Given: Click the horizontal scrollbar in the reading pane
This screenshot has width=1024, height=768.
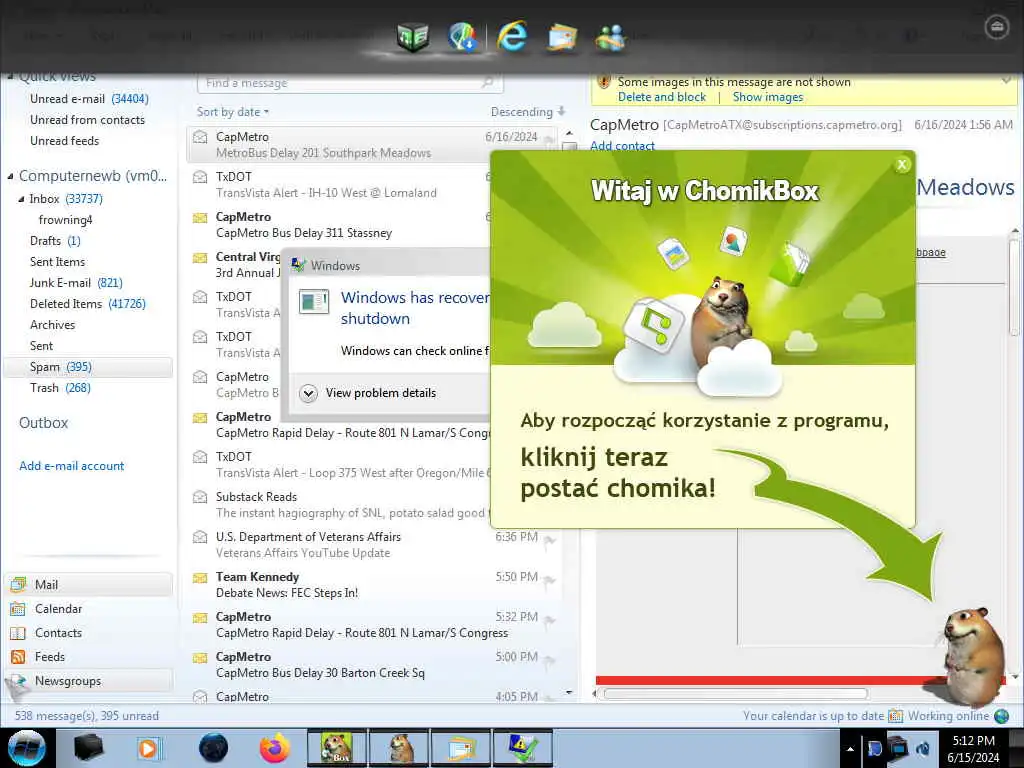Looking at the screenshot, I should pos(736,694).
